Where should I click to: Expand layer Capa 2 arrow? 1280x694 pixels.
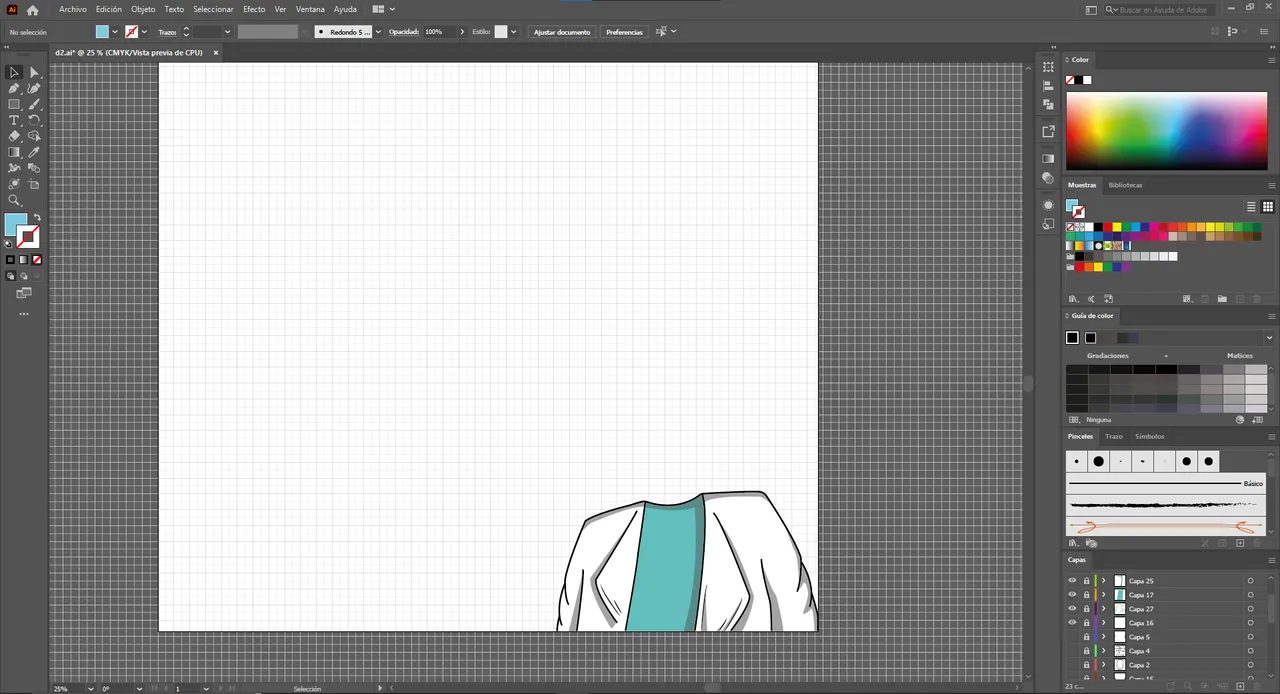(1104, 664)
